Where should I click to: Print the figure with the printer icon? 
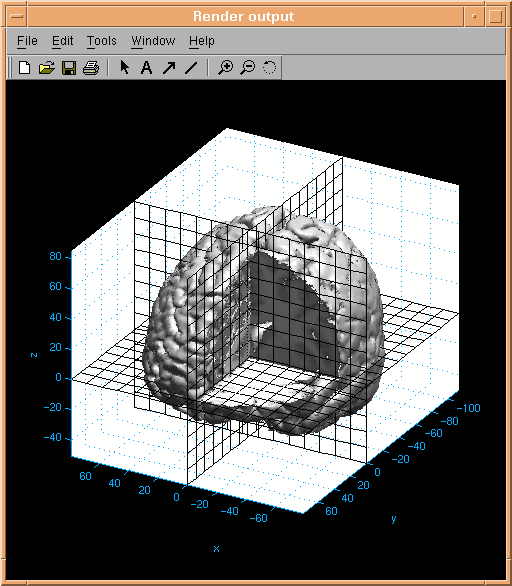pos(91,68)
